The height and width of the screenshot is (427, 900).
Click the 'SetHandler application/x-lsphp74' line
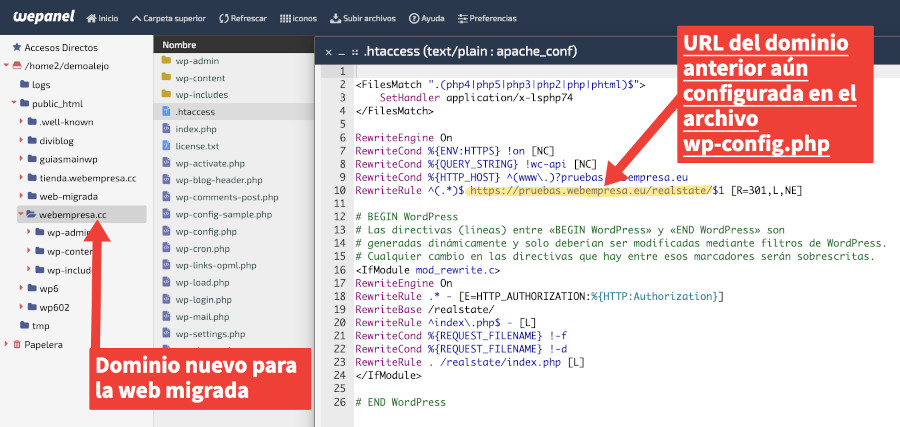(x=476, y=98)
